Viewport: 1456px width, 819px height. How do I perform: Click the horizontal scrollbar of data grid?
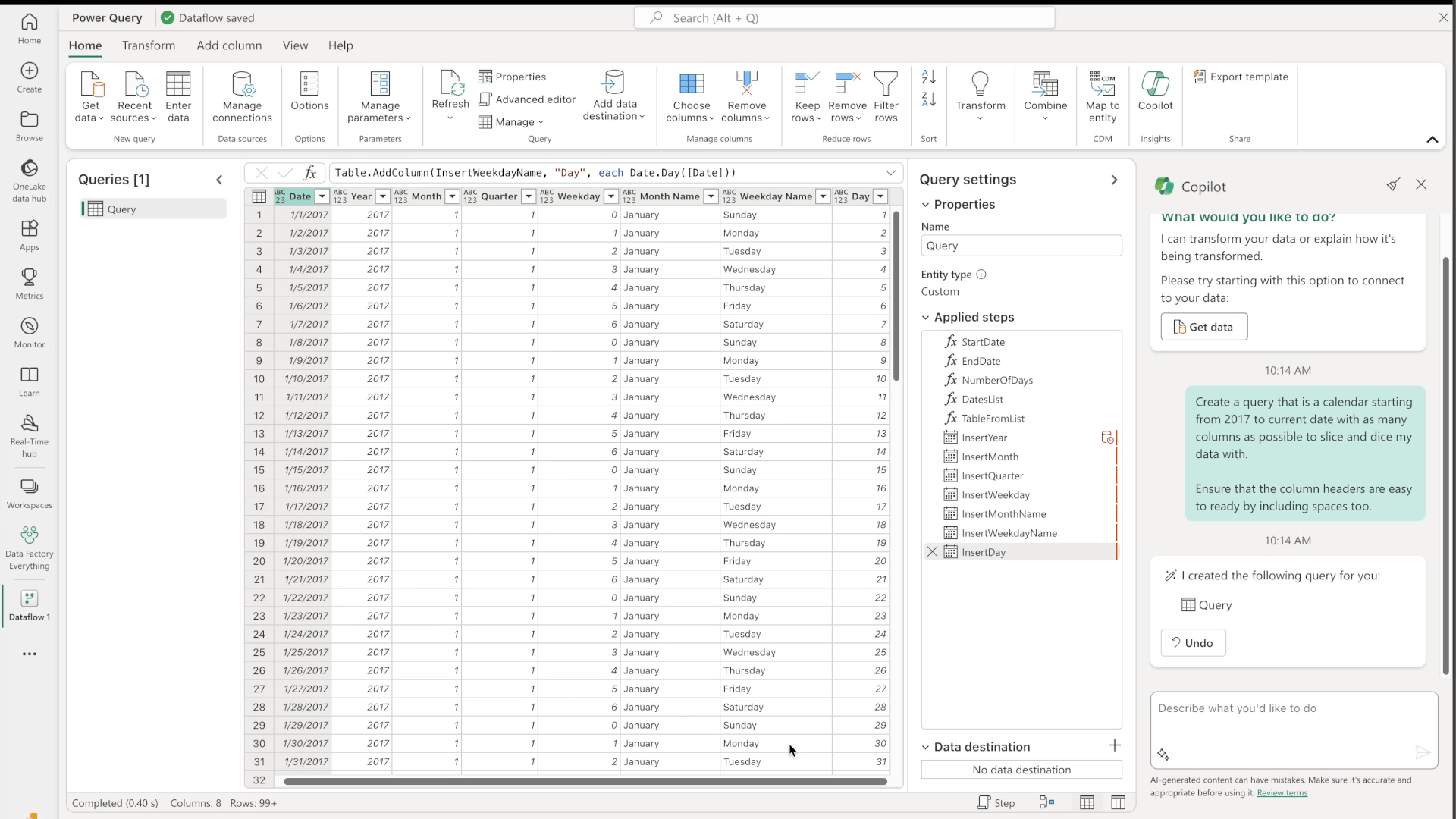pos(585,781)
